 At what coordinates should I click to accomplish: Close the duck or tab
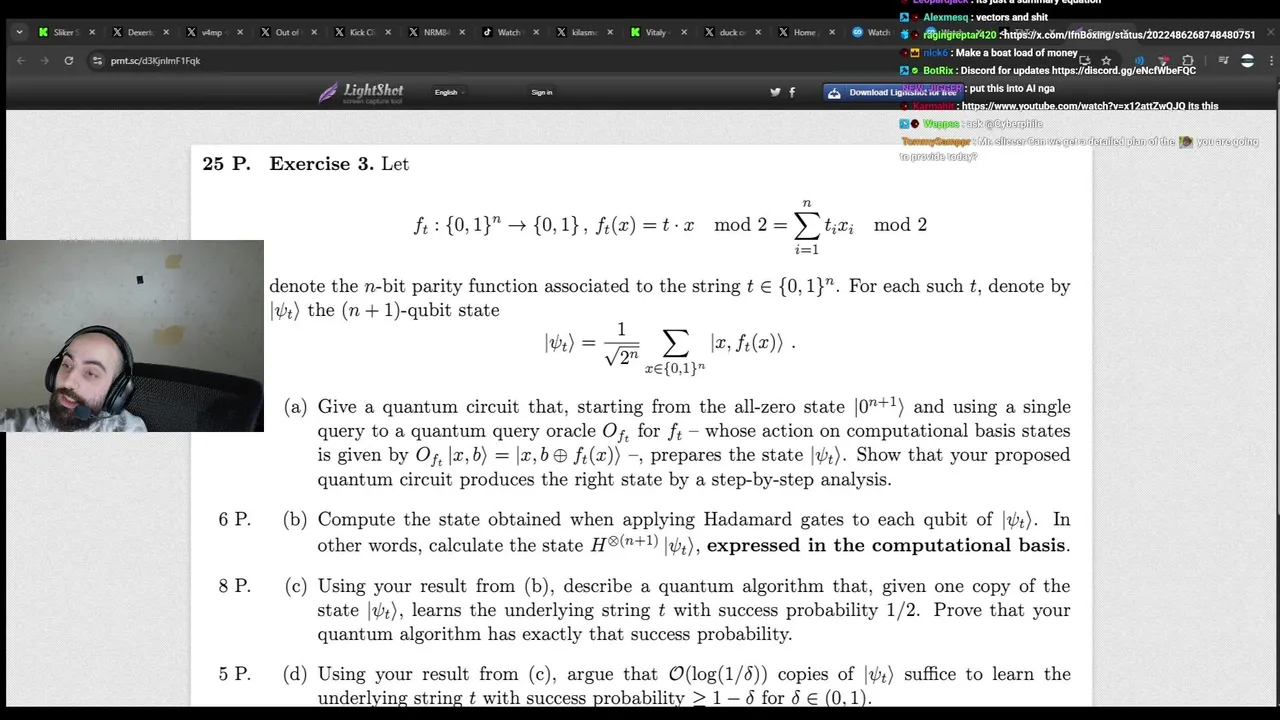point(758,32)
